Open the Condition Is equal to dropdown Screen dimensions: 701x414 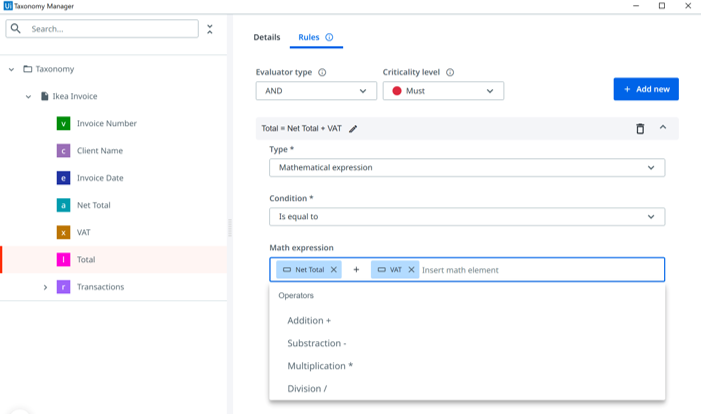[x=467, y=217]
